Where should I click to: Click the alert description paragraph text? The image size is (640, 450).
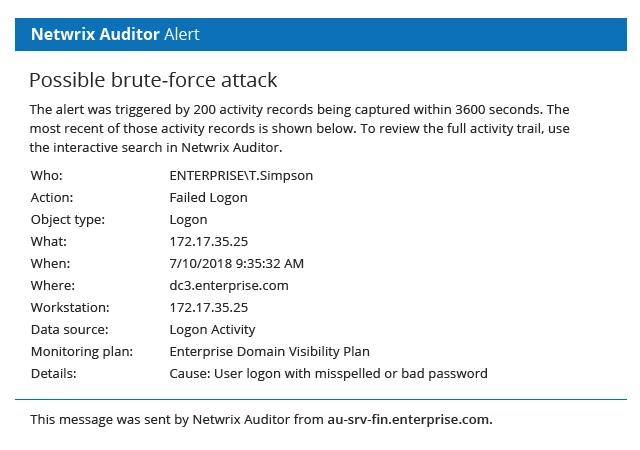(300, 129)
